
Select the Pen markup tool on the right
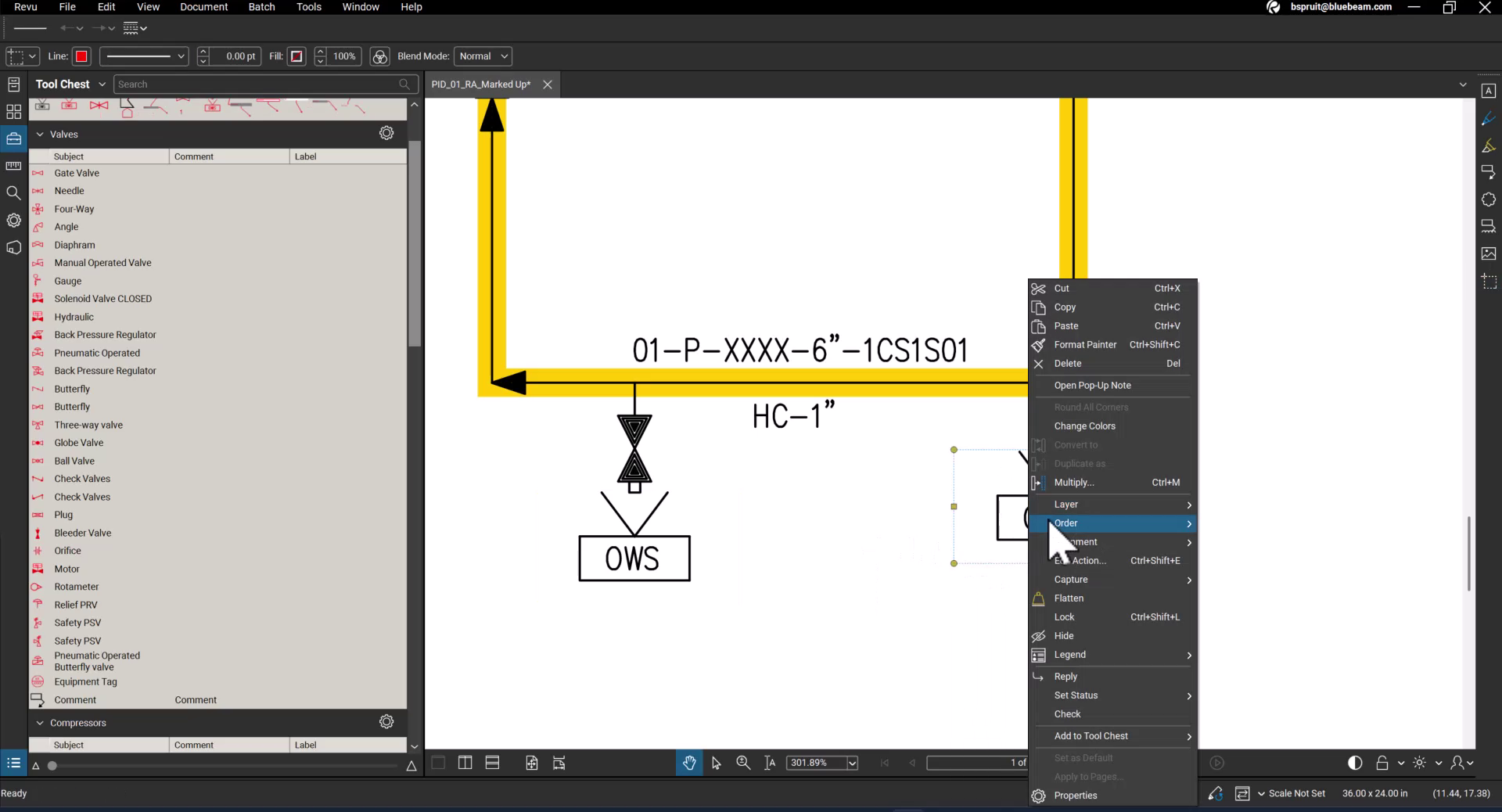(x=1489, y=118)
